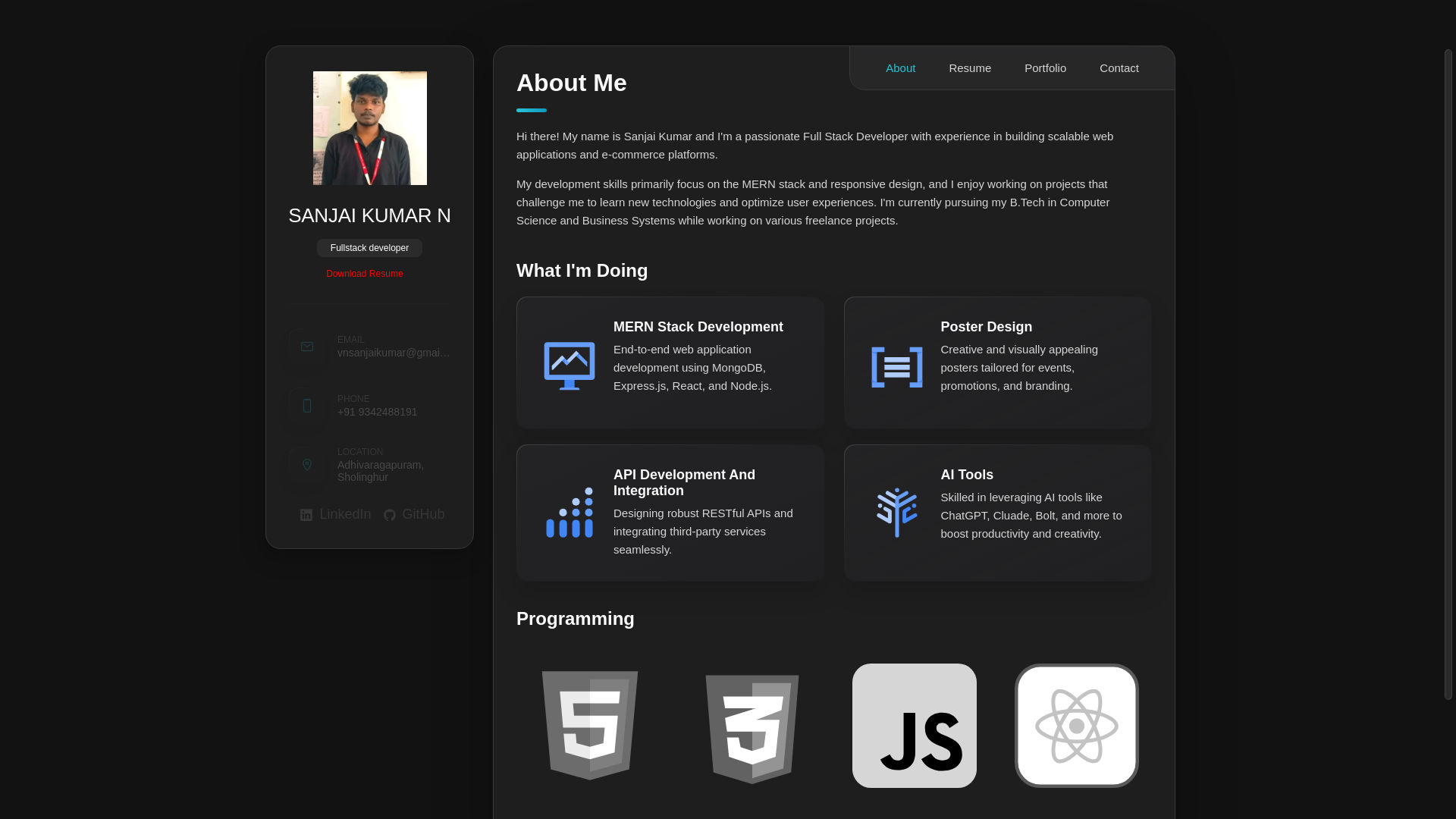Open the LinkedIn profile link
Image resolution: width=1456 pixels, height=819 pixels.
(x=335, y=514)
